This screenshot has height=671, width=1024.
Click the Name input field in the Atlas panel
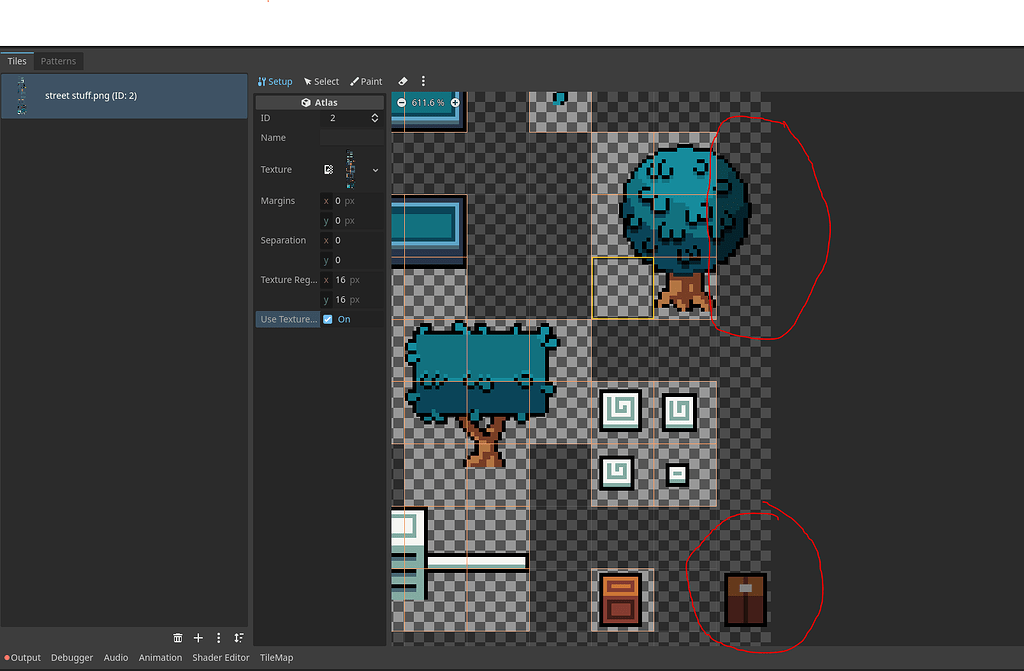point(350,137)
